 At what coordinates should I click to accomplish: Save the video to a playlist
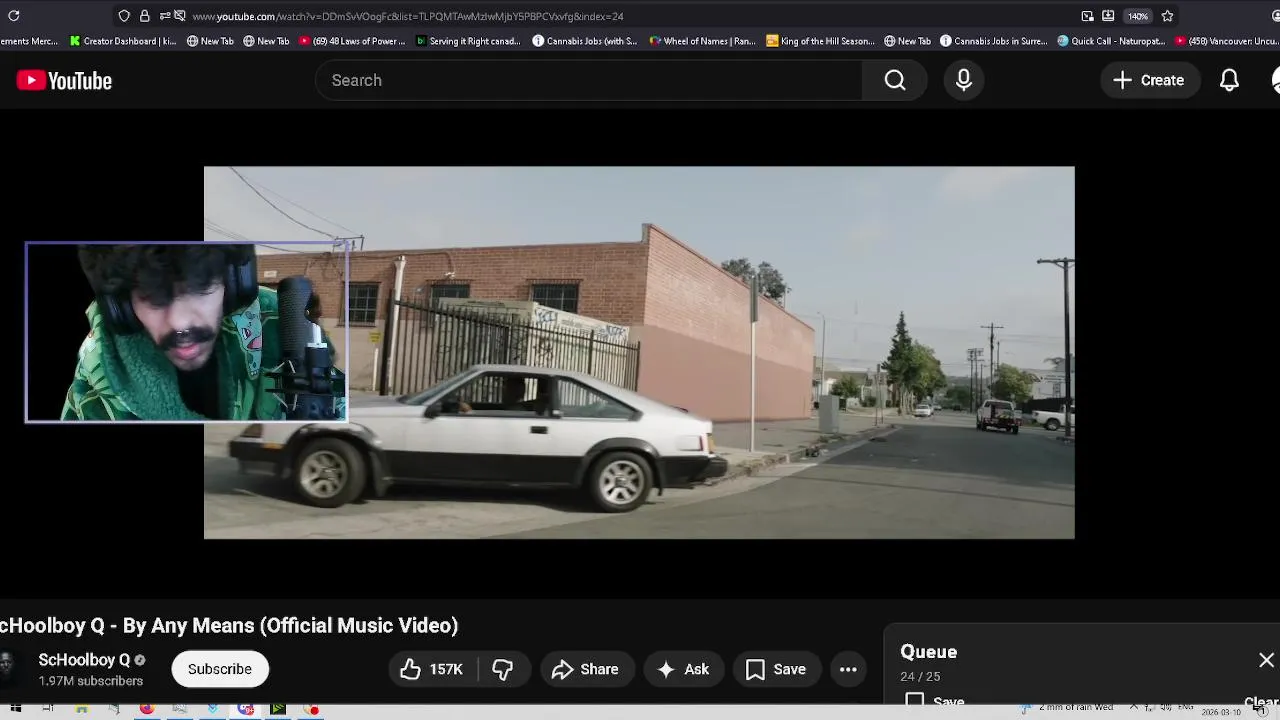[x=776, y=669]
